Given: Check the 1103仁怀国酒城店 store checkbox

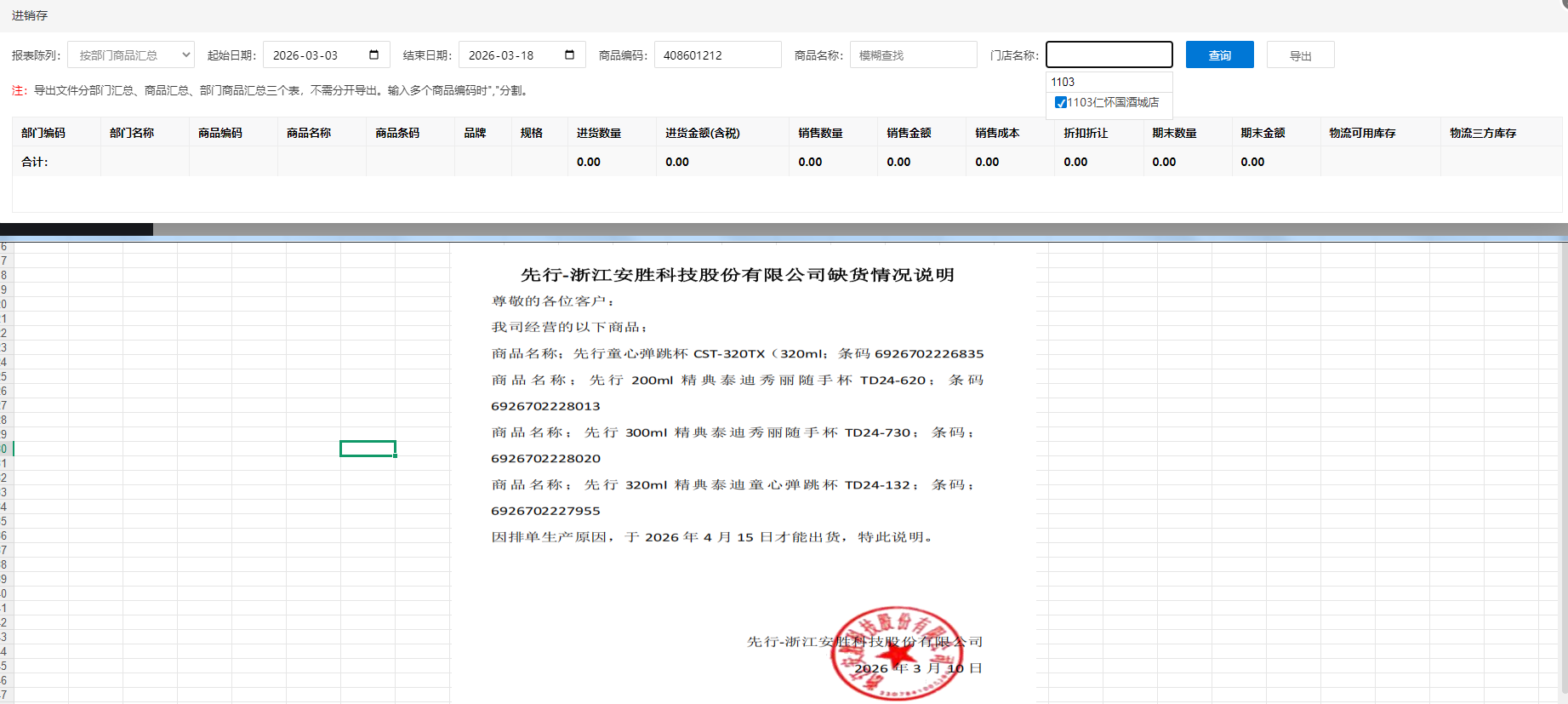Looking at the screenshot, I should pos(1061,103).
